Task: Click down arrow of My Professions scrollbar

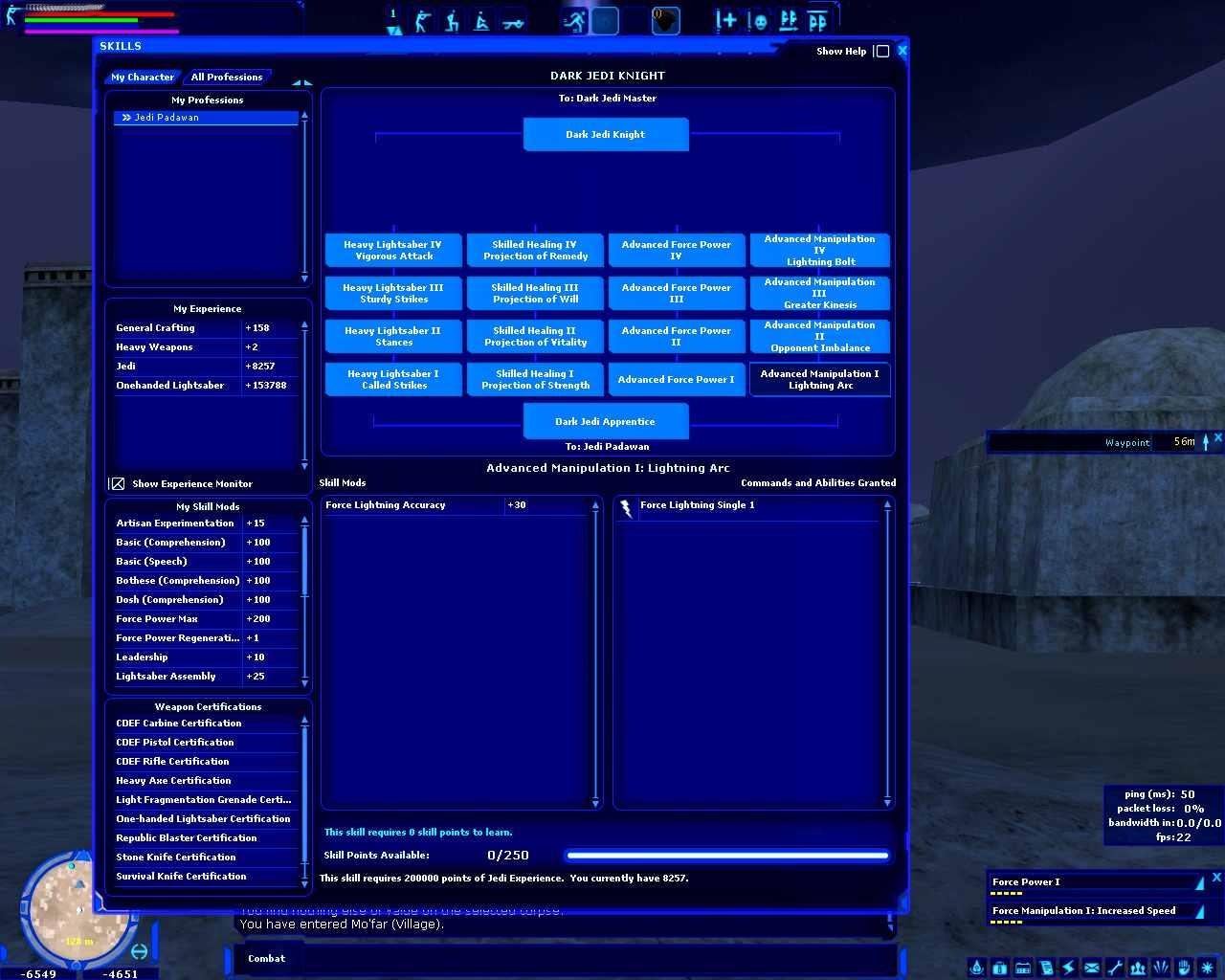Action: pyautogui.click(x=304, y=278)
